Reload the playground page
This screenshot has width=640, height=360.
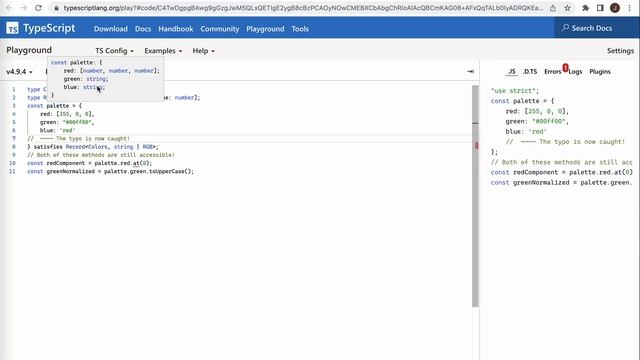(38, 8)
